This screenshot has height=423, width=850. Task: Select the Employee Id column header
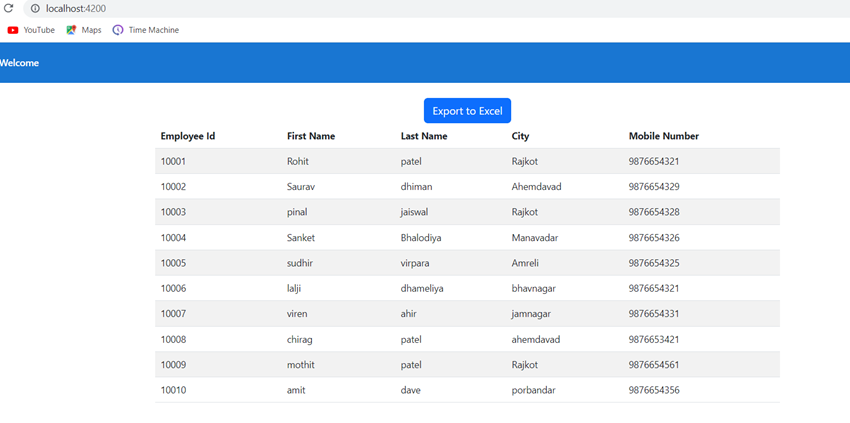pyautogui.click(x=188, y=136)
